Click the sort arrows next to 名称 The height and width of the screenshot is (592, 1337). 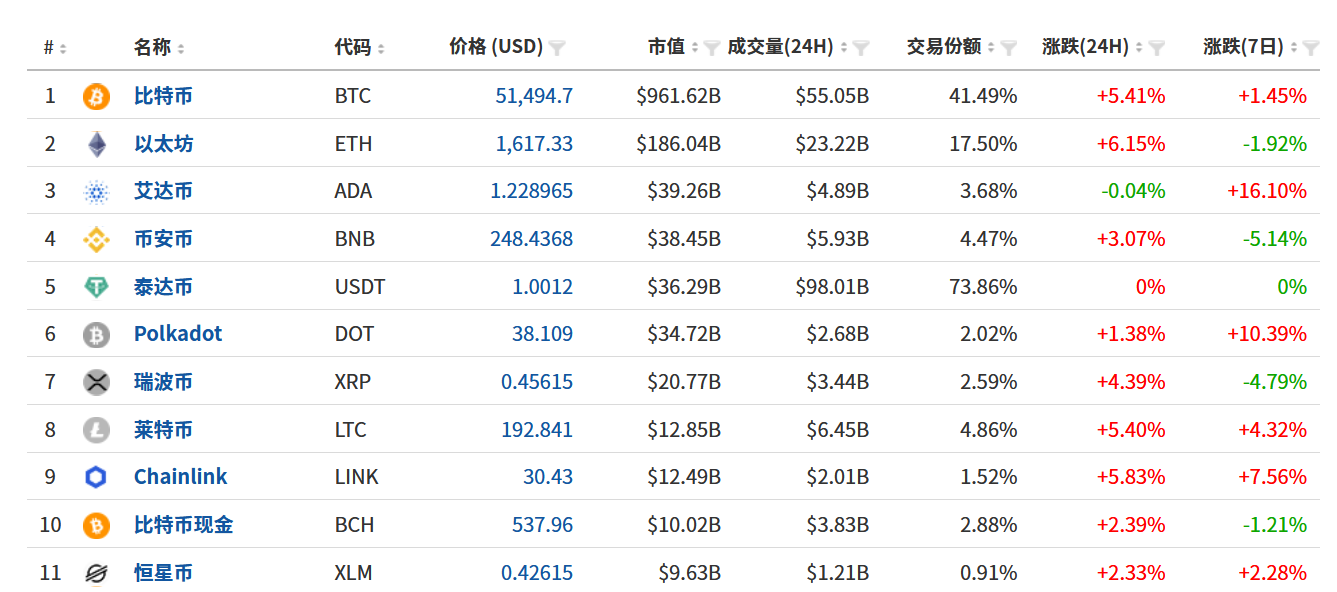tap(181, 48)
